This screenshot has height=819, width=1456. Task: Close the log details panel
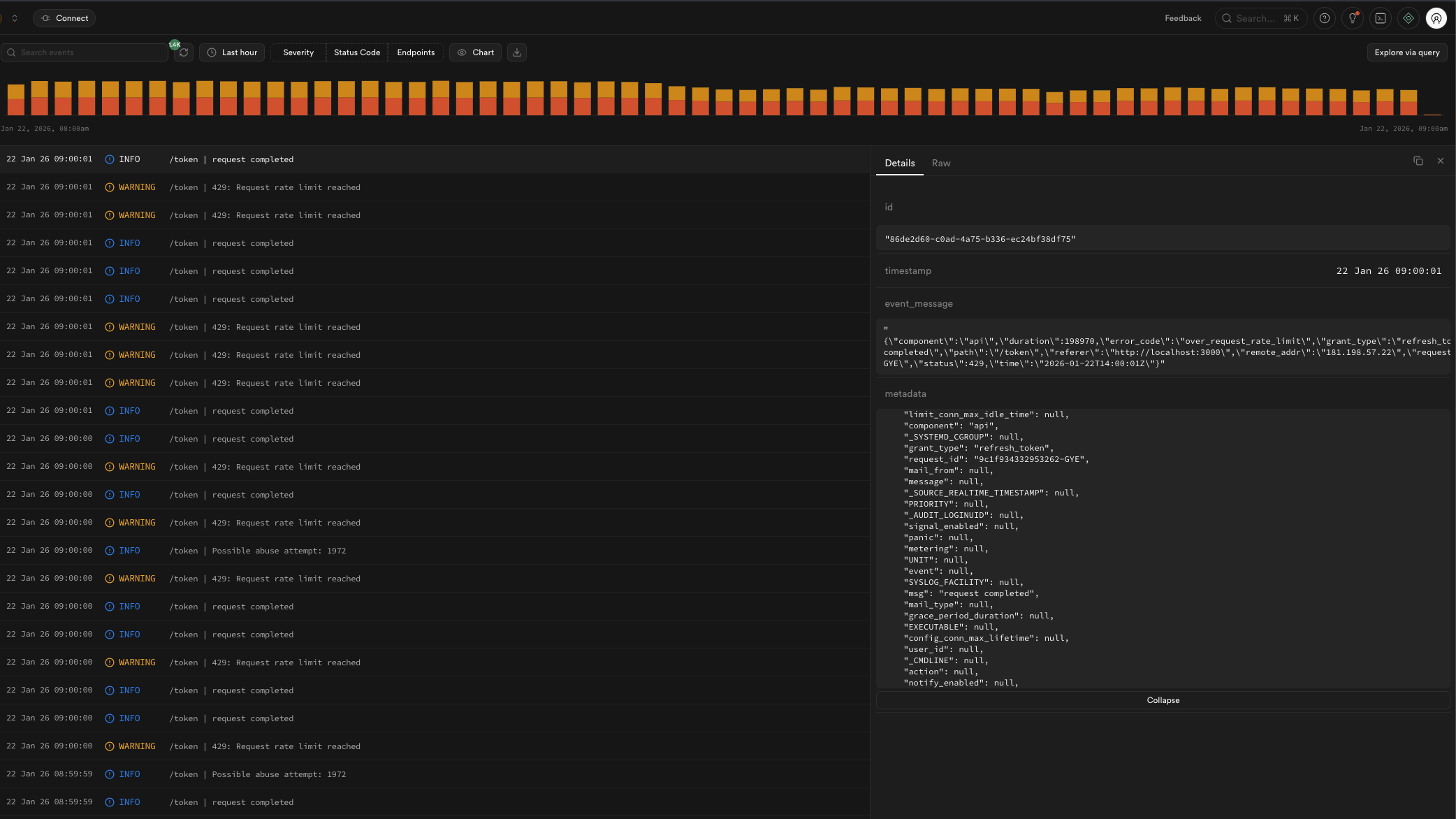click(1441, 161)
